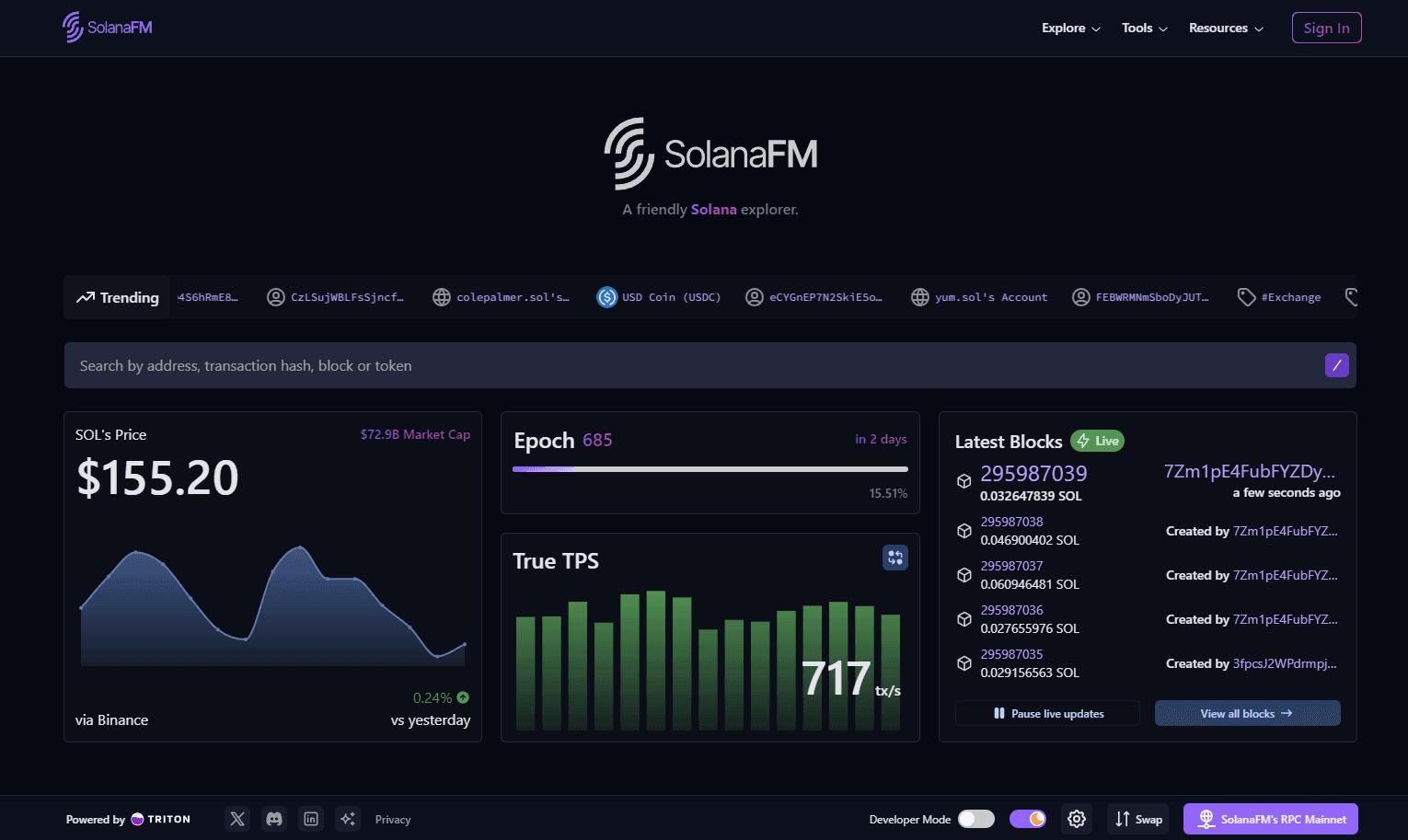Click the 0.046900402 SOL reward text
This screenshot has height=840, width=1408.
[1030, 540]
